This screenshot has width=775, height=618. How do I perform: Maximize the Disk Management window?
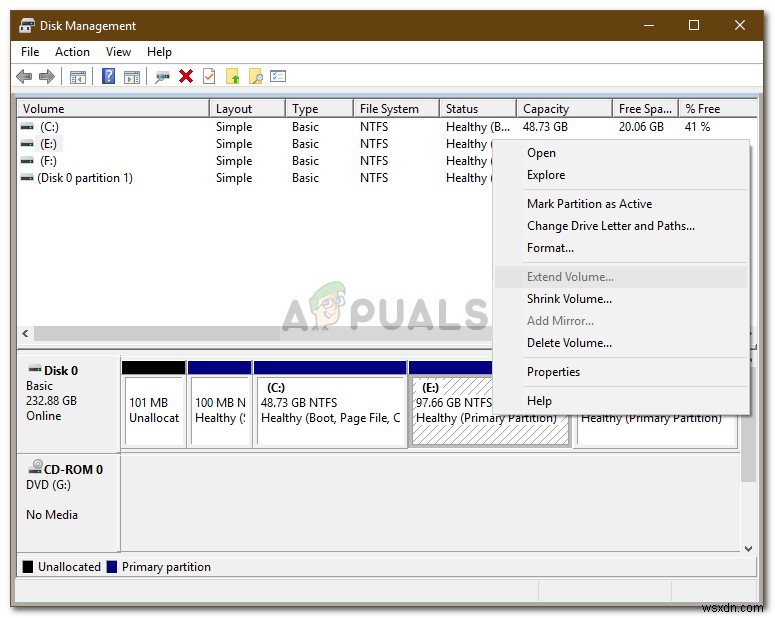point(694,25)
